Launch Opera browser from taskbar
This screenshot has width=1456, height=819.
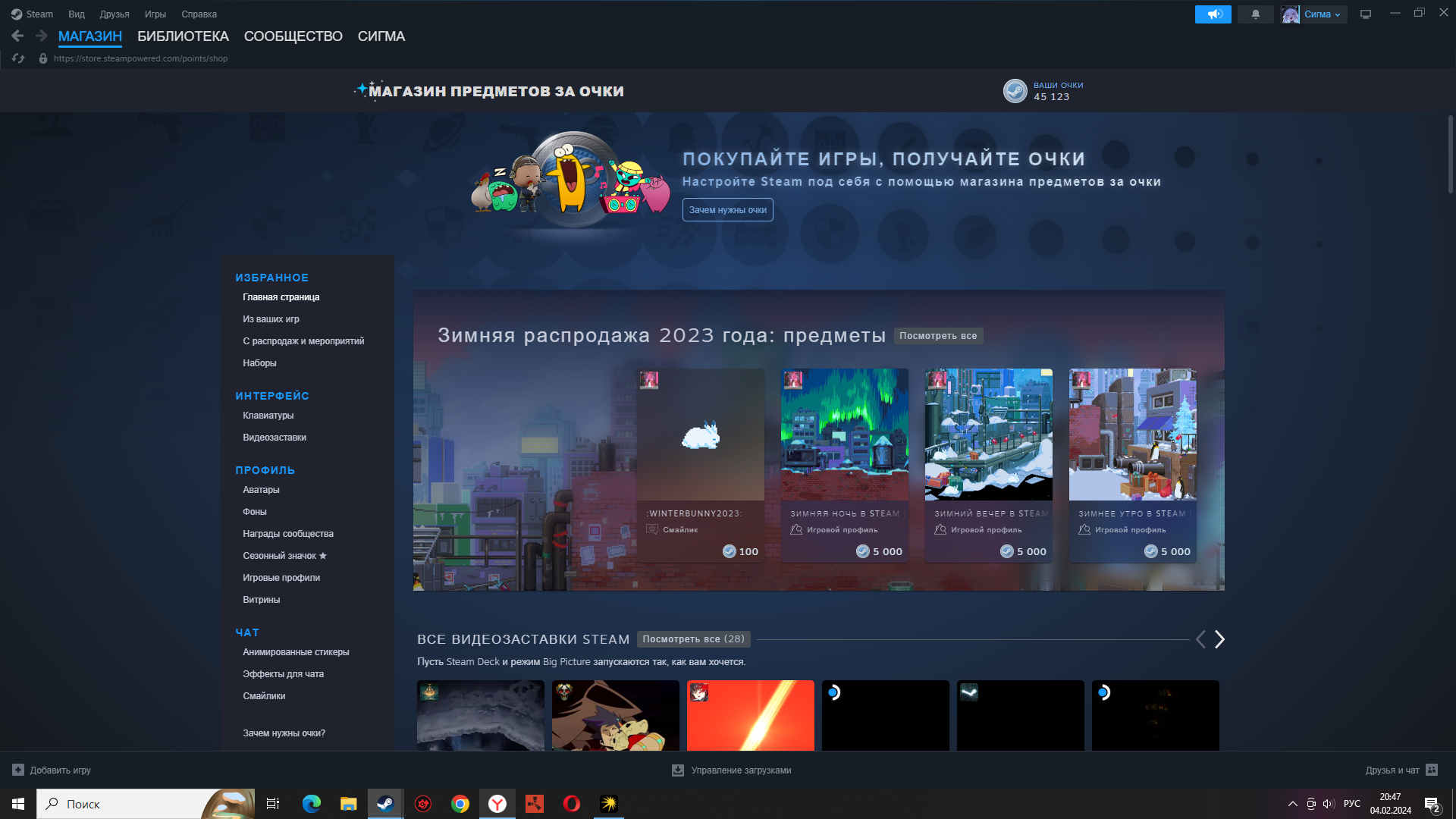pos(571,804)
